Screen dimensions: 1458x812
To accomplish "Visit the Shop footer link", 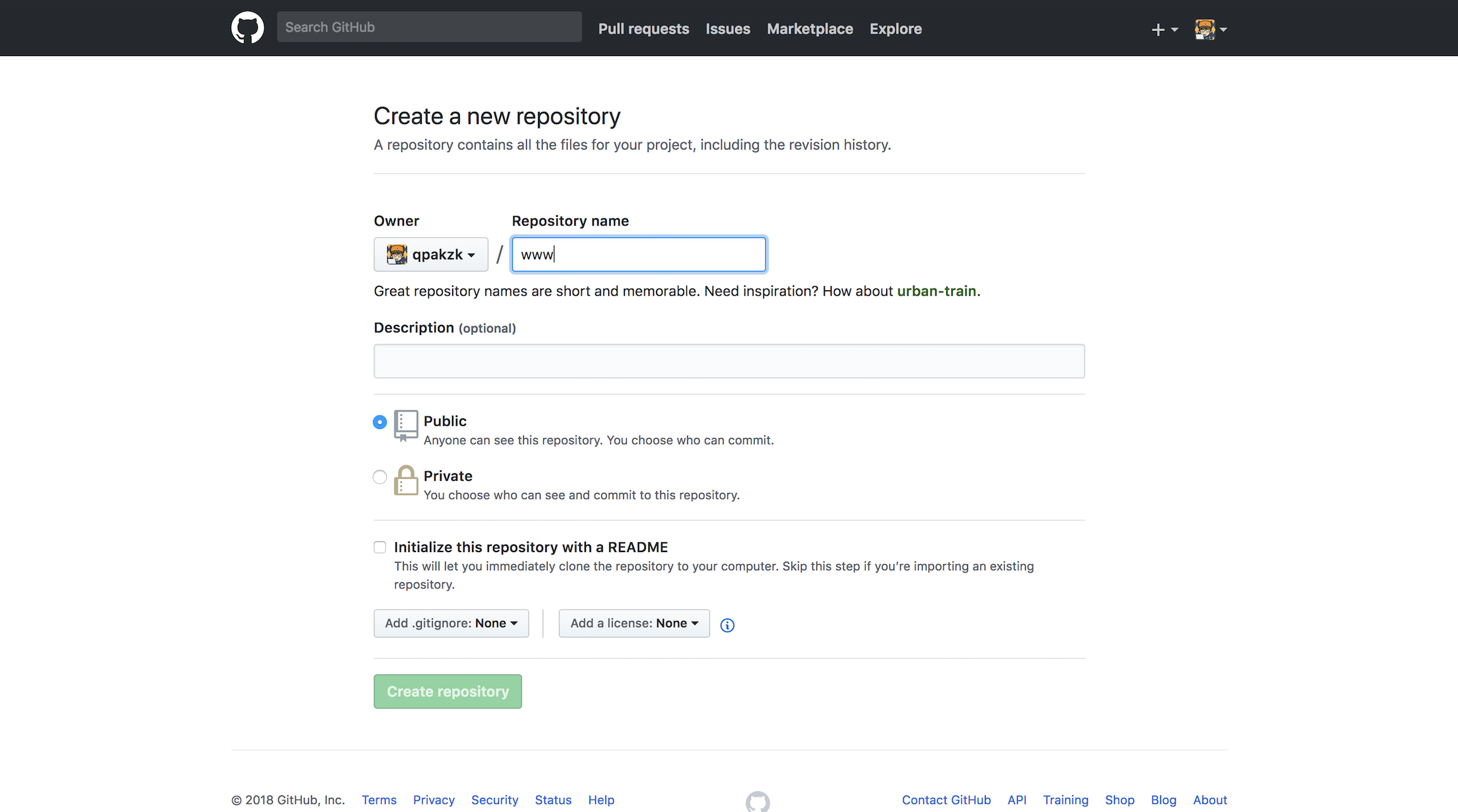I will [1119, 800].
